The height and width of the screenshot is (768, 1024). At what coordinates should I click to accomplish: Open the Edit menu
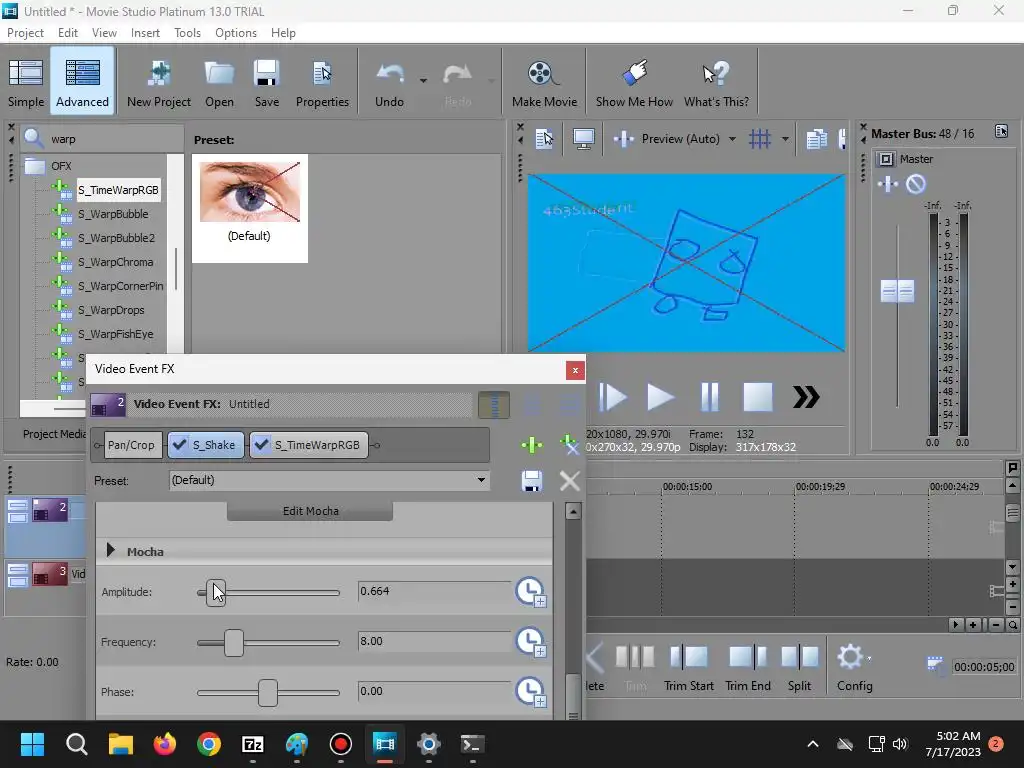pos(67,33)
